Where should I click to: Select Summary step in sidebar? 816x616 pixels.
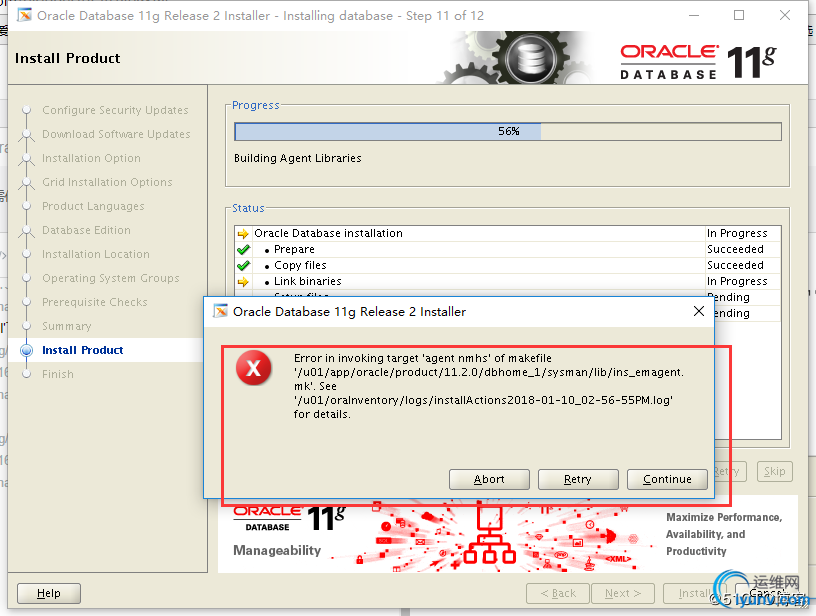(67, 326)
